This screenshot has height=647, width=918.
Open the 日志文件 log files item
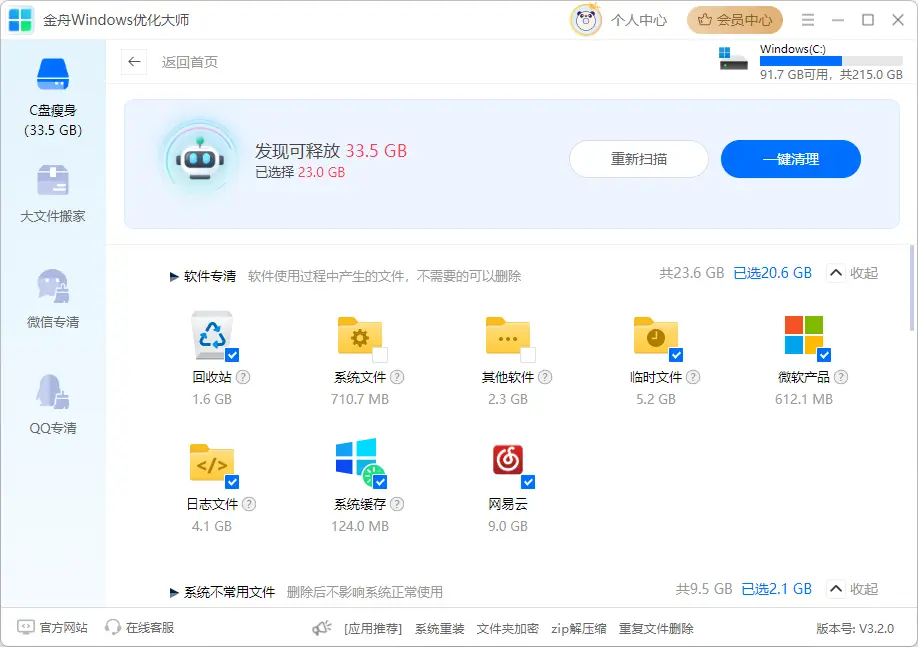210,463
